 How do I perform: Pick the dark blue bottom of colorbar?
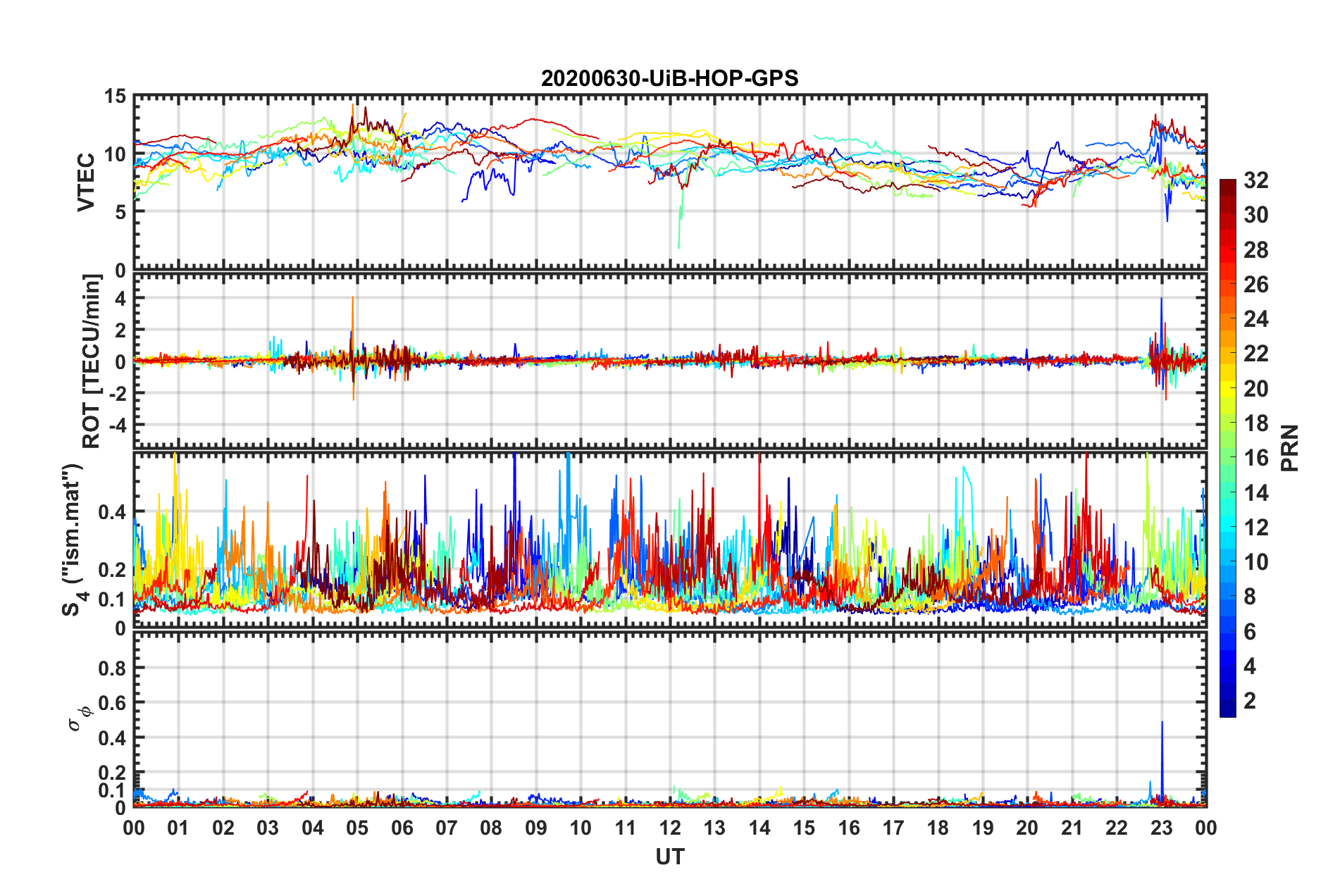pos(1227,711)
